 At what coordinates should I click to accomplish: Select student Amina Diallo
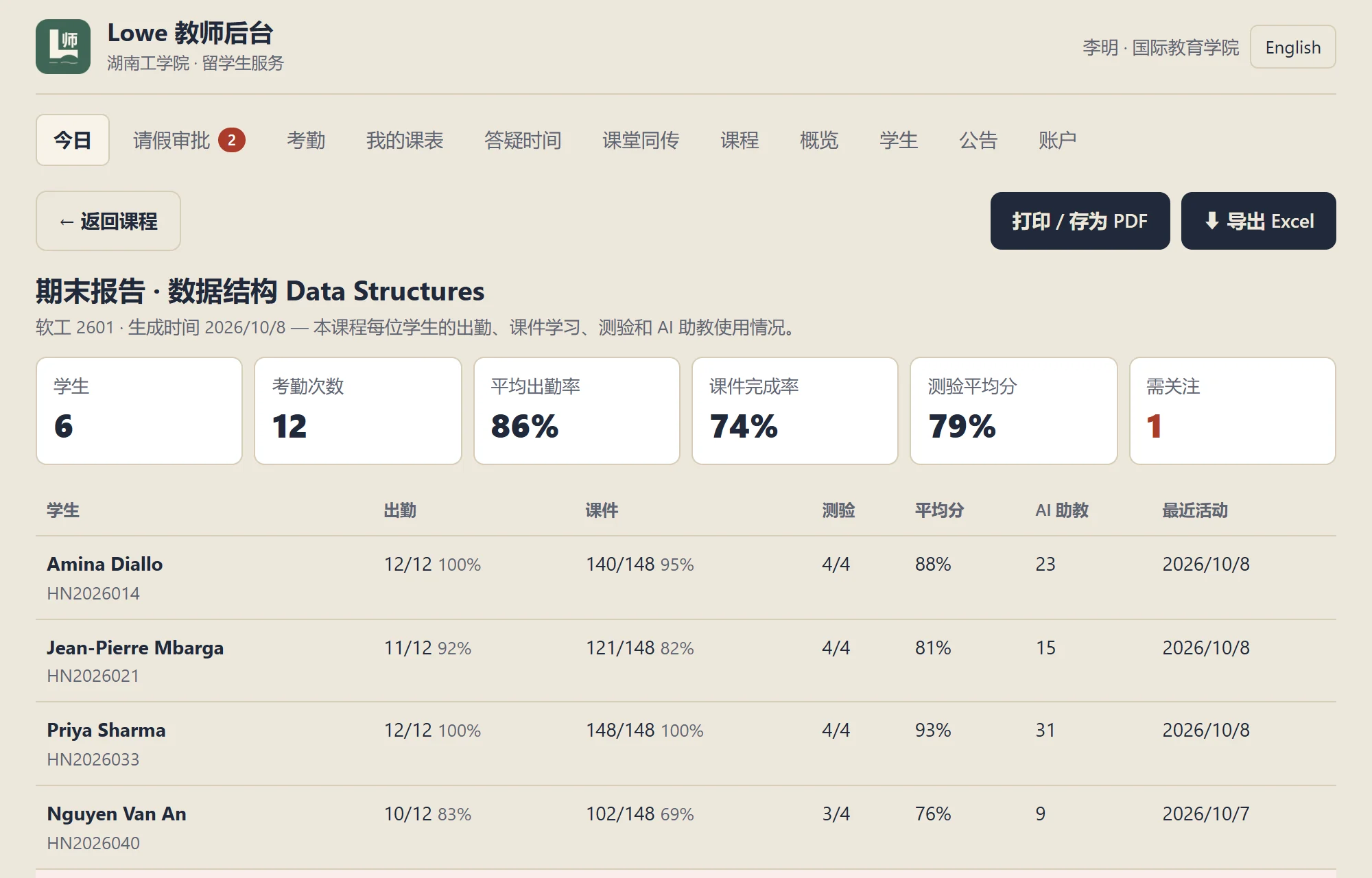point(105,564)
